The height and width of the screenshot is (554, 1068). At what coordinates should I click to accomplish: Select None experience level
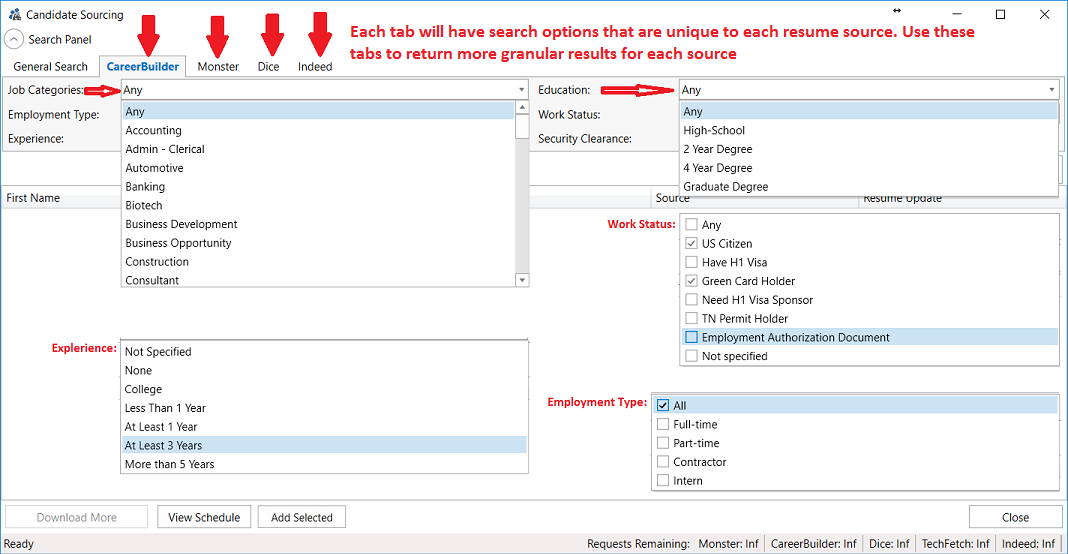click(x=324, y=370)
